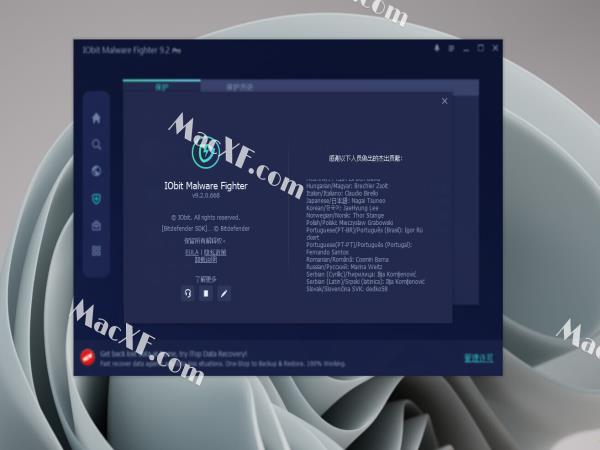Image resolution: width=600 pixels, height=450 pixels.
Task: Open the four-squares grid sidebar icon
Action: [x=96, y=251]
